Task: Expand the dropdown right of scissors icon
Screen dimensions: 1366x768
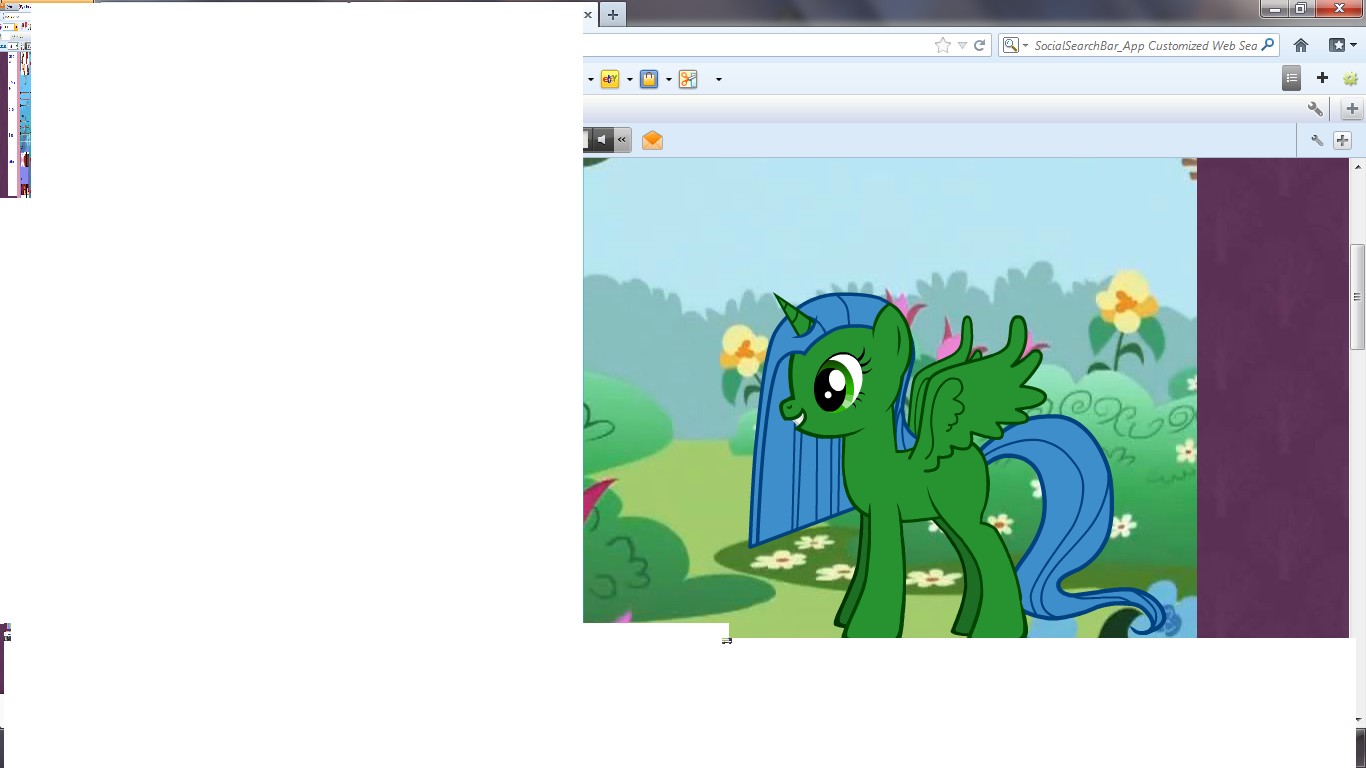Action: [718, 79]
